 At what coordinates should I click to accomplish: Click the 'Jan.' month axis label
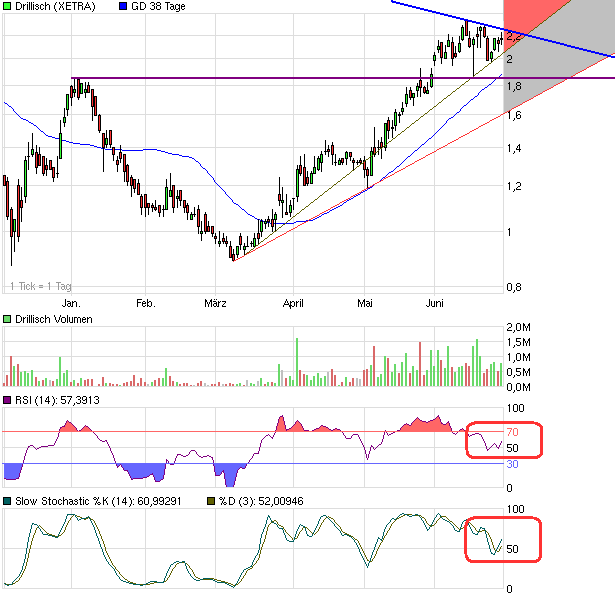71,303
